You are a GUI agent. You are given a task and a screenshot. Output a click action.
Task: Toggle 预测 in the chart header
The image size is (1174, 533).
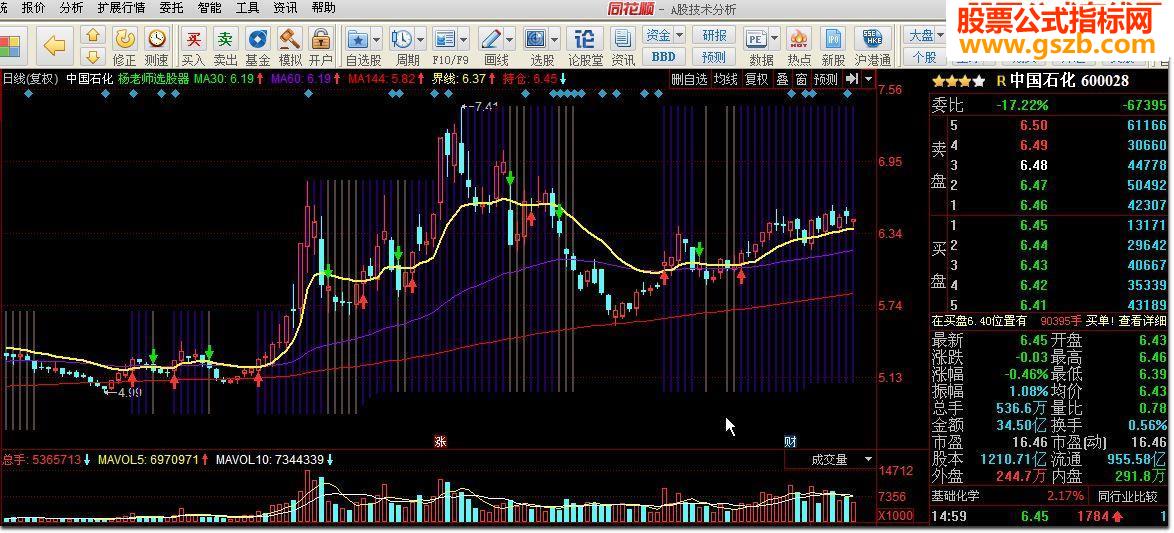pos(826,79)
